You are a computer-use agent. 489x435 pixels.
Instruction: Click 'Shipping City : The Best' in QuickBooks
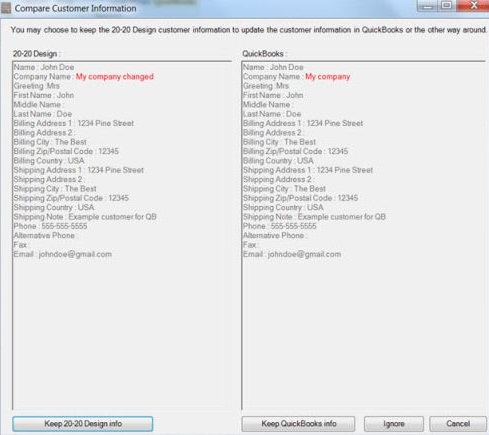pos(284,189)
